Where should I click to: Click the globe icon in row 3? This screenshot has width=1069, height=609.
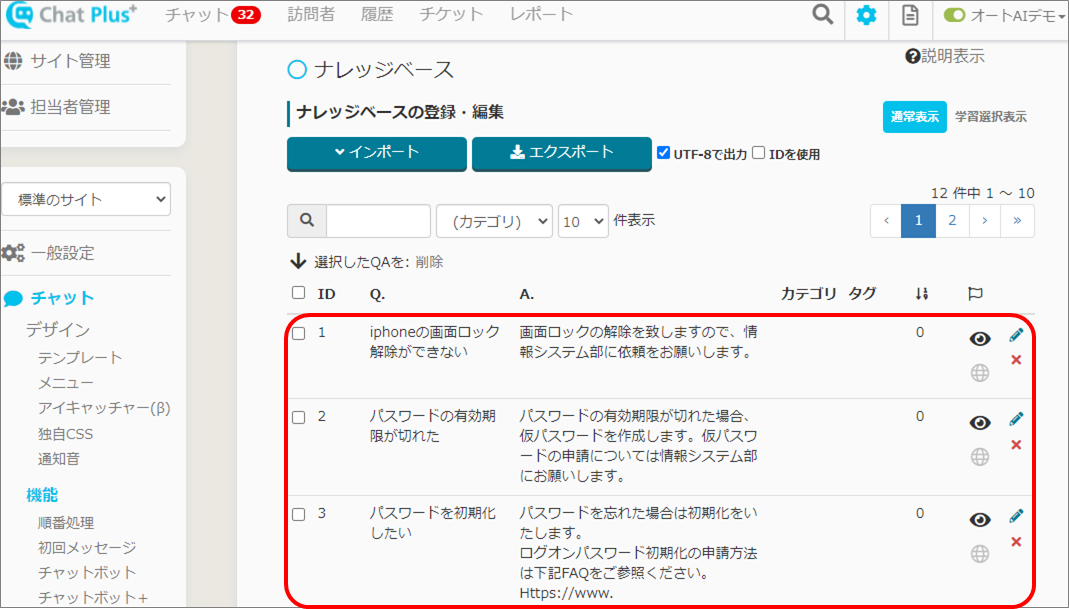980,553
